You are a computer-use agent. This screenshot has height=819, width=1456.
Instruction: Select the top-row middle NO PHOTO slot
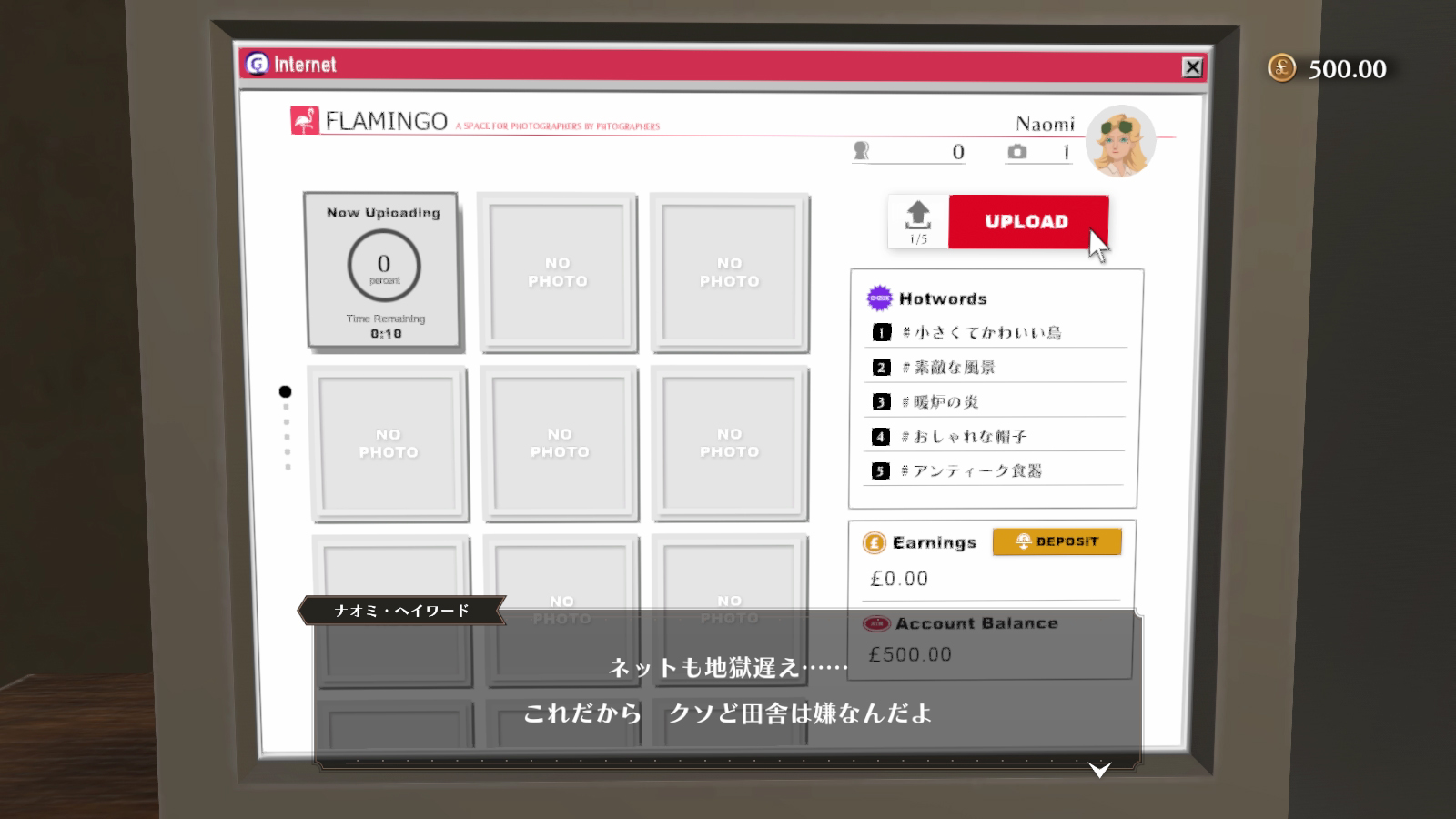pyautogui.click(x=557, y=272)
